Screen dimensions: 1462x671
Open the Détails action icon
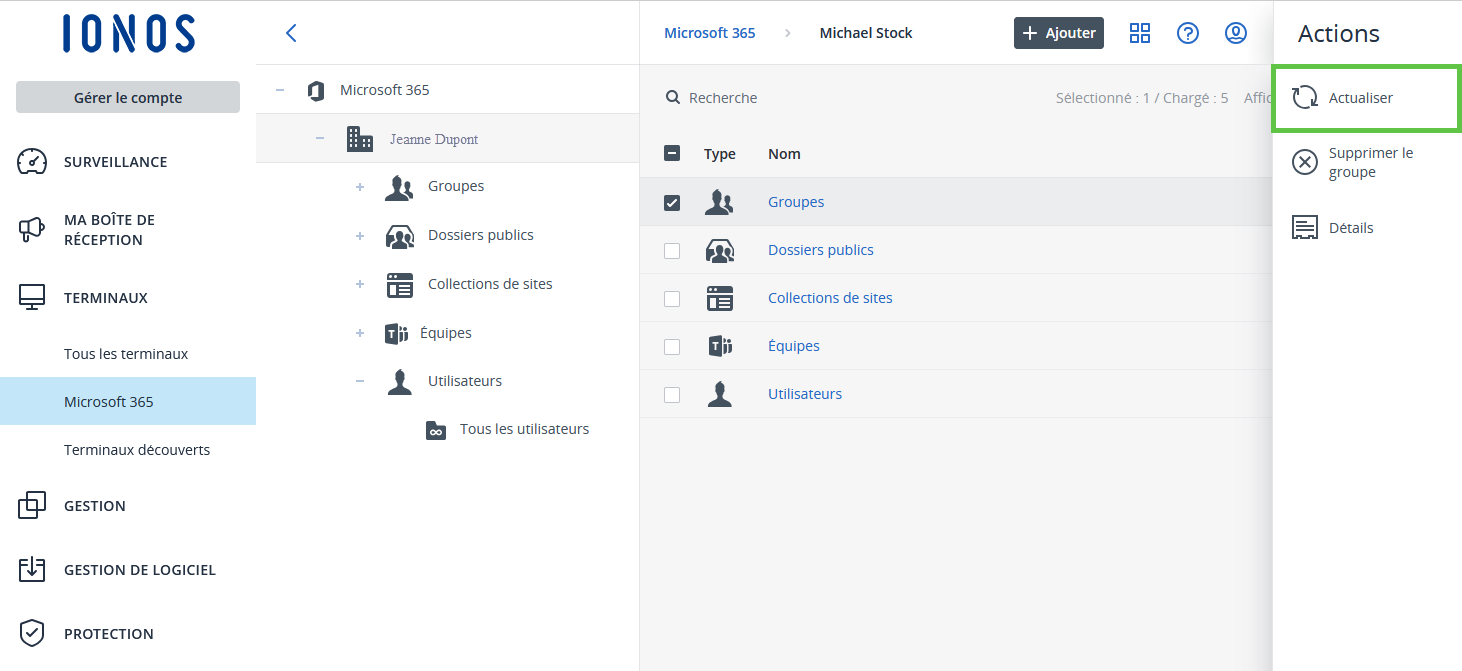(1305, 228)
